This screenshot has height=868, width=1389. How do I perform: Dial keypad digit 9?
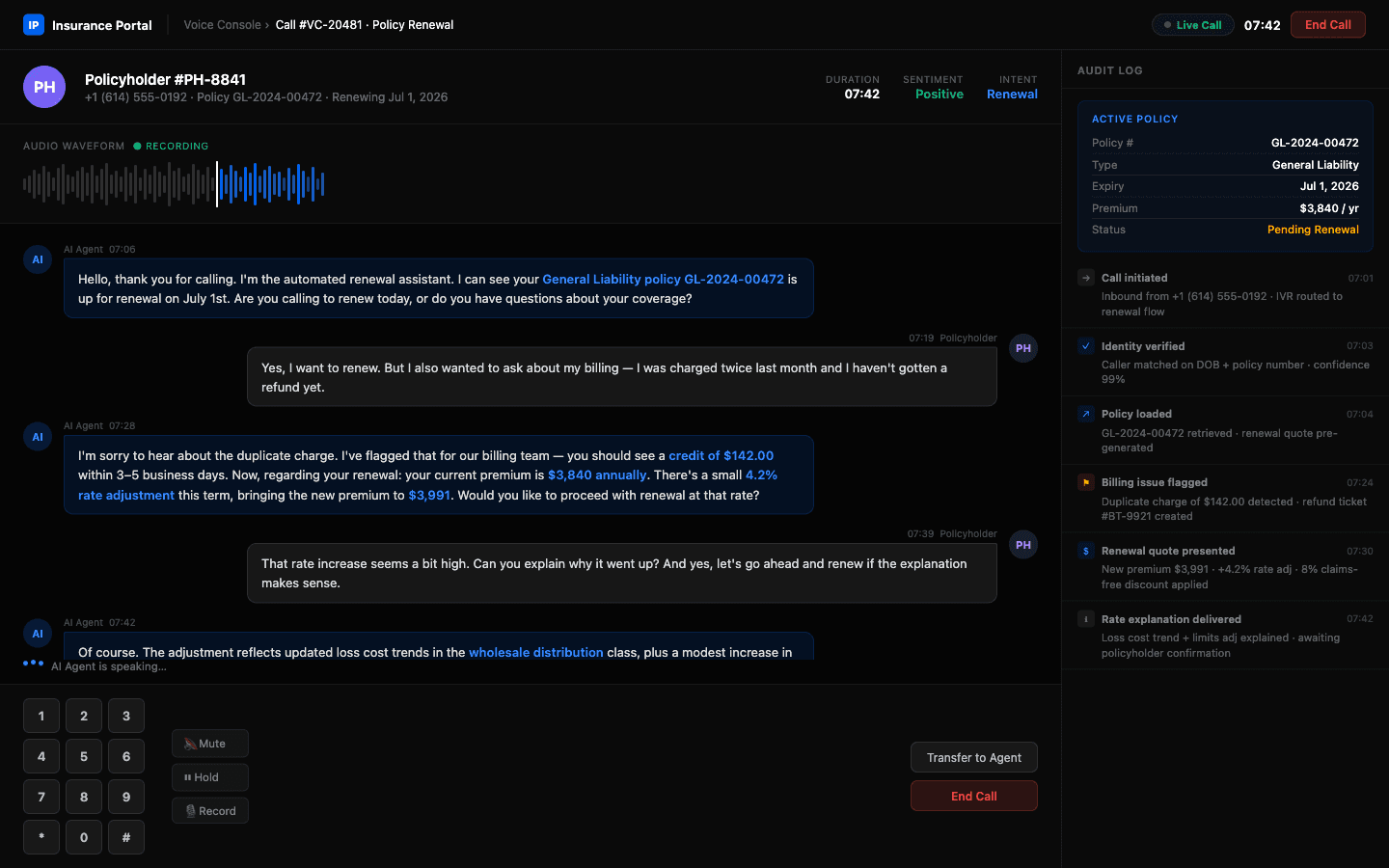coord(126,797)
